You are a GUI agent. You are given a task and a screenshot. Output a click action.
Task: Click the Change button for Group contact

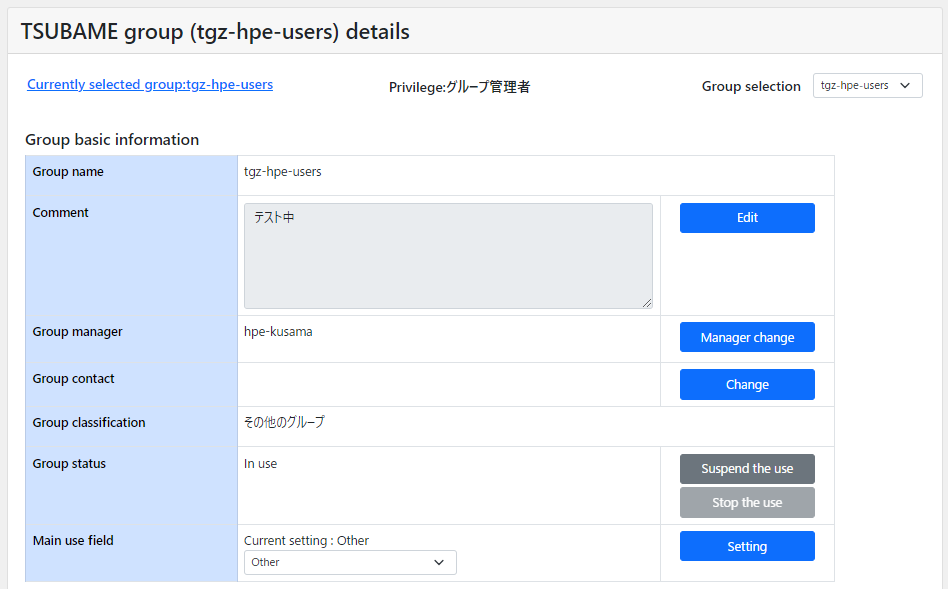747,385
